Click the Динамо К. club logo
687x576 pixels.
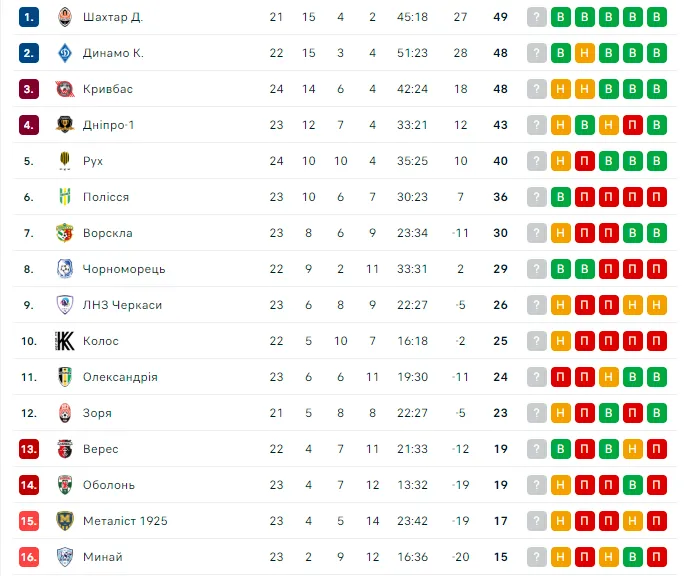pyautogui.click(x=65, y=53)
